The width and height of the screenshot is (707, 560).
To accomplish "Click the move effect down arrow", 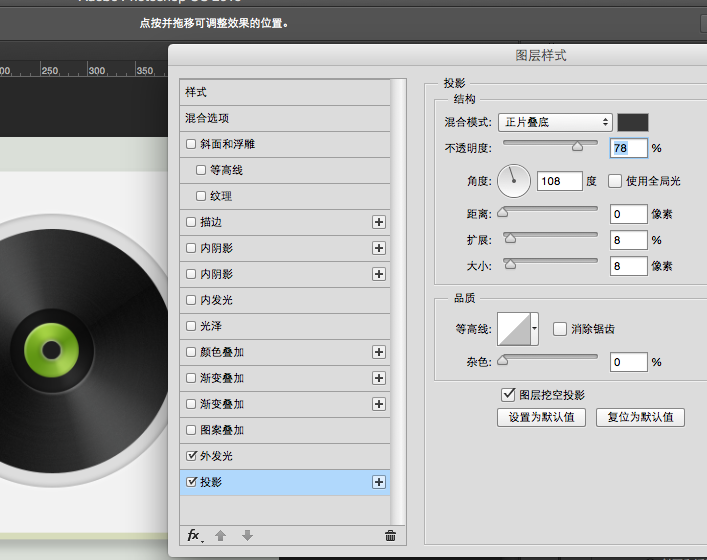I will (x=247, y=536).
